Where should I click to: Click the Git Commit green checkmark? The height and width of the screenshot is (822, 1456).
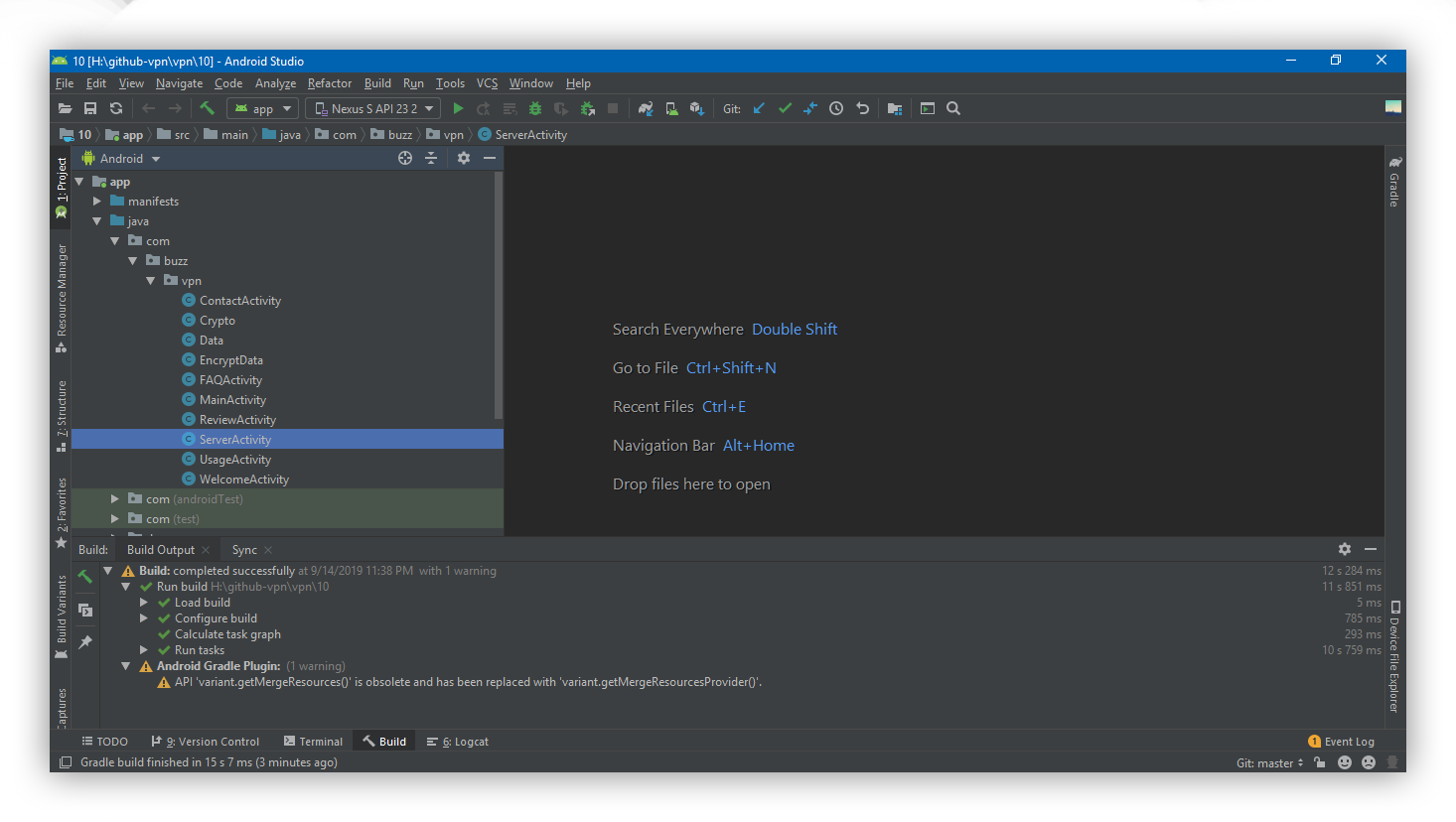click(x=785, y=108)
